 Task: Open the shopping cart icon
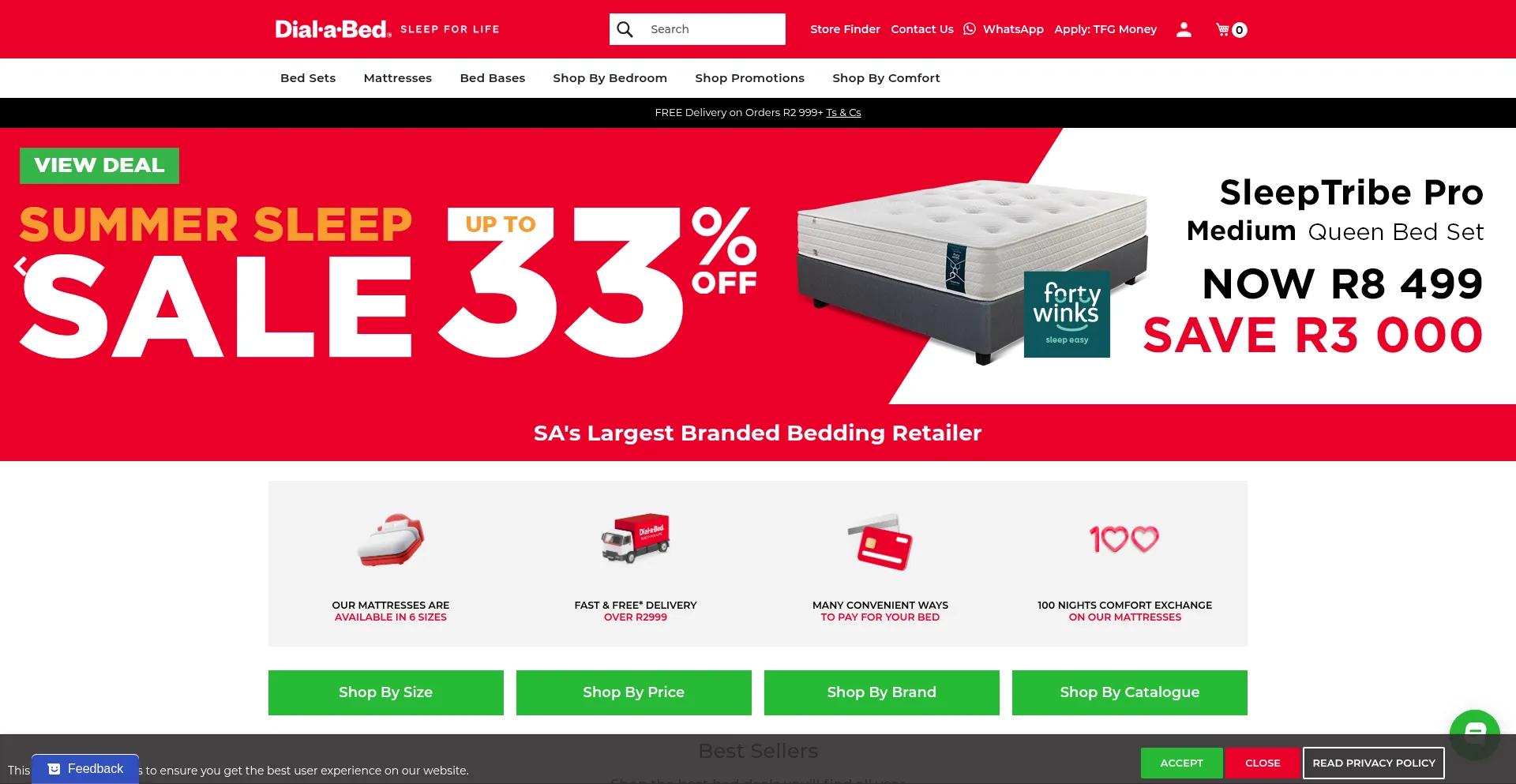[1231, 29]
